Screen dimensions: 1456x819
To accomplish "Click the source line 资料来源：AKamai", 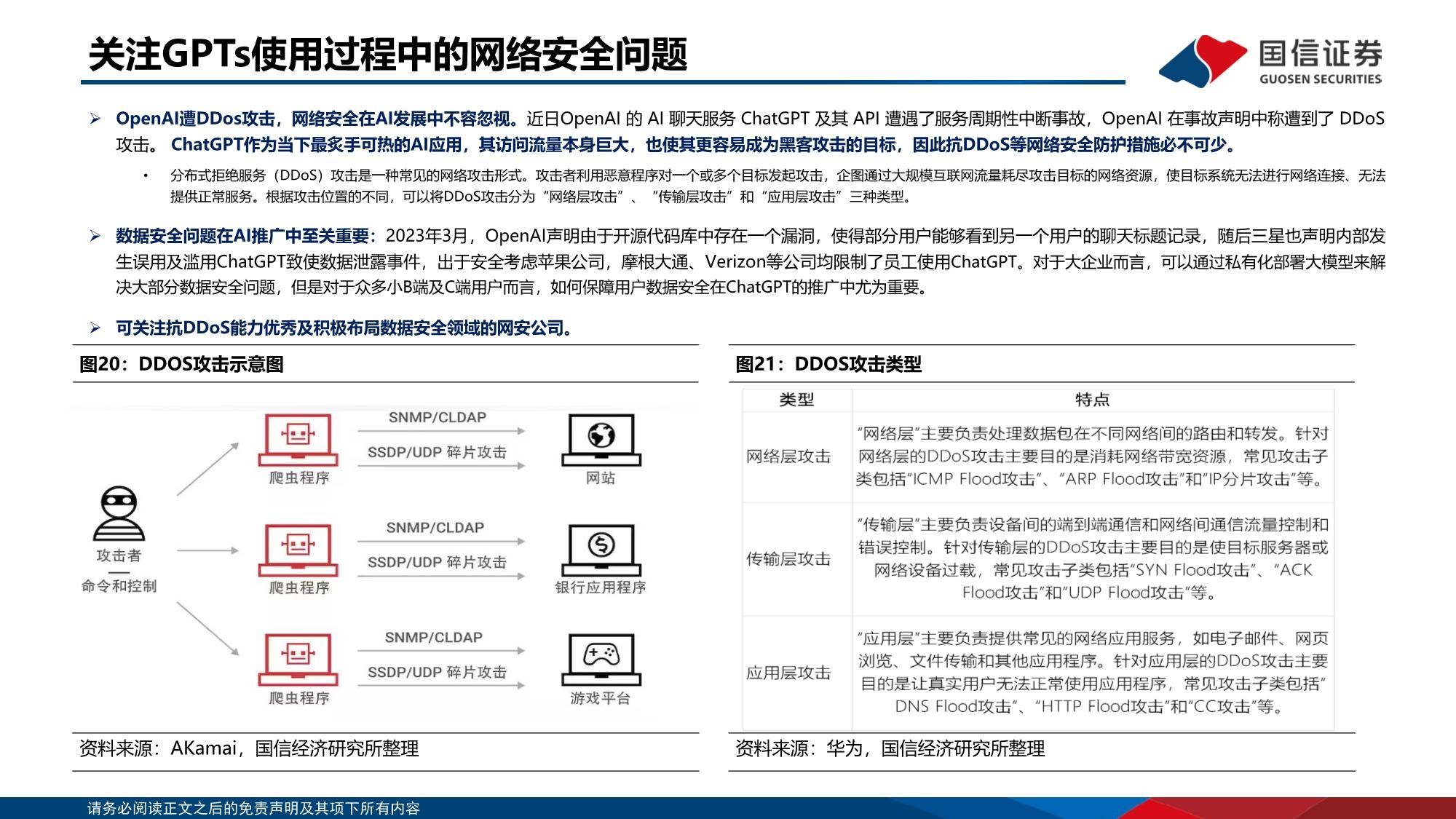I will 249,748.
